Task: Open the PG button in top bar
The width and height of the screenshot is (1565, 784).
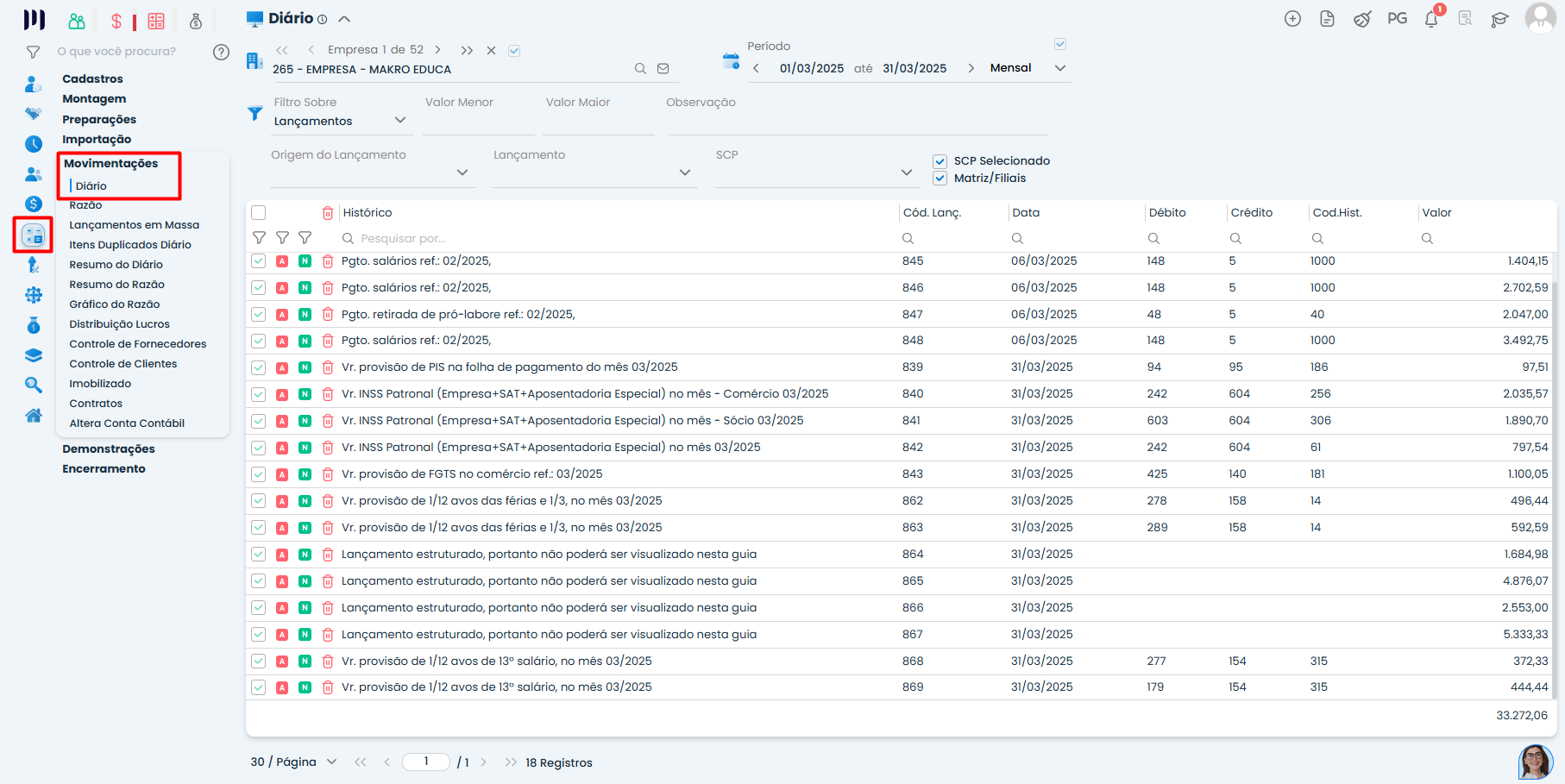Action: (x=1397, y=19)
